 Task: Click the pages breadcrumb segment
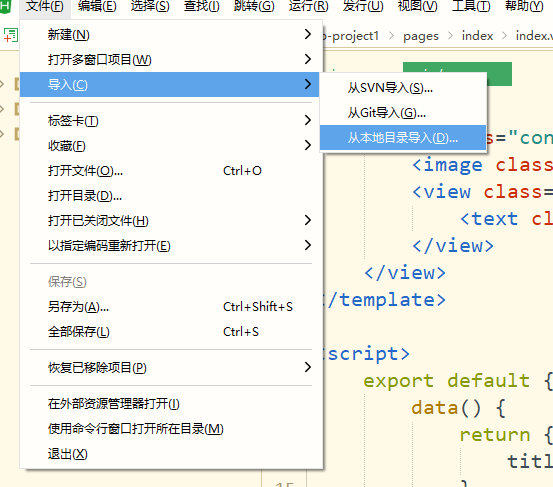pos(421,36)
